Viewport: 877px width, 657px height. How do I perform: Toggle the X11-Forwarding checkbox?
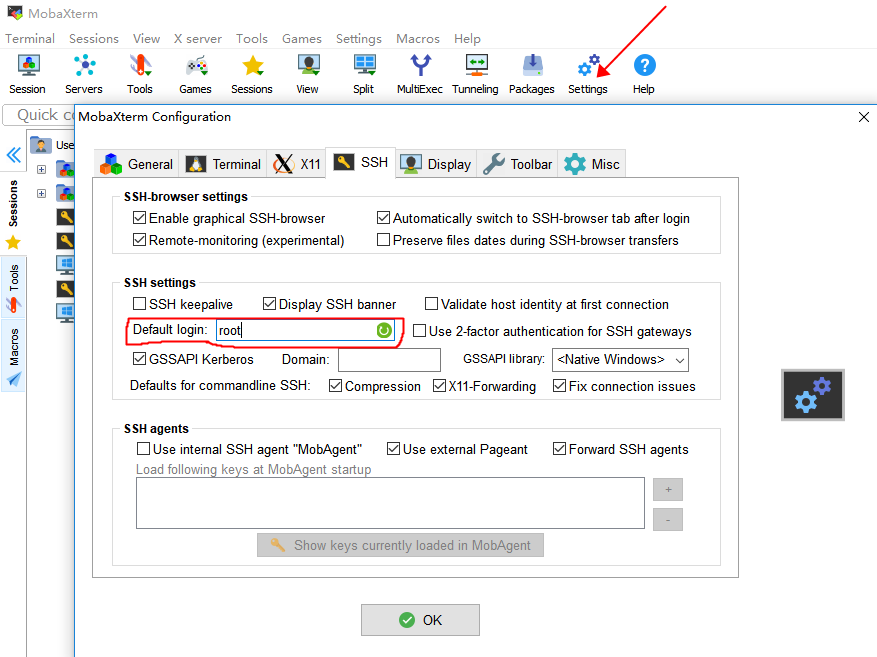pos(439,386)
